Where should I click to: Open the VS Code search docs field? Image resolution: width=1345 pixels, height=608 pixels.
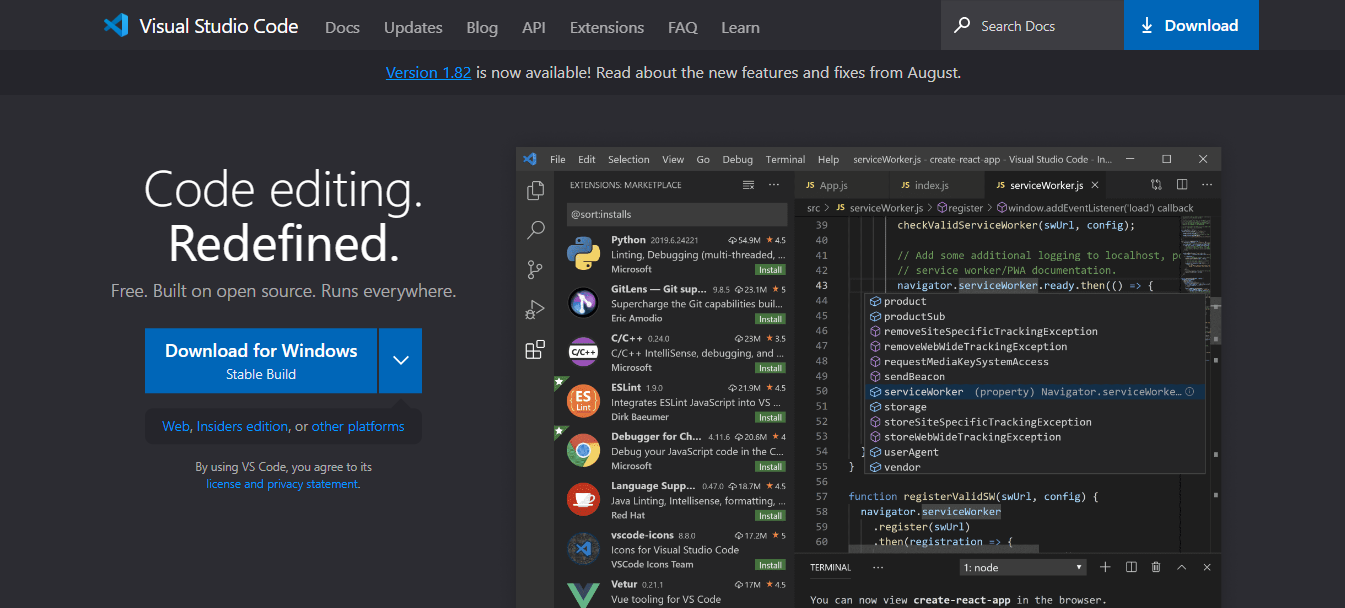tap(1031, 25)
